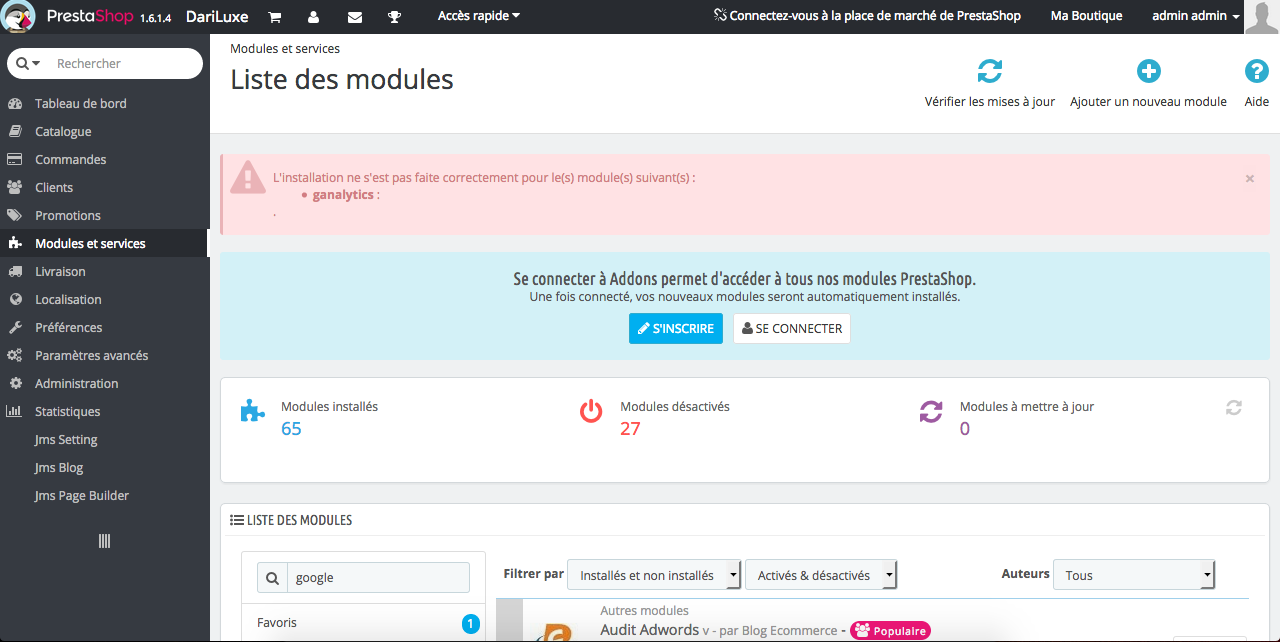Open Commandes menu item
Image resolution: width=1280 pixels, height=642 pixels.
71,160
